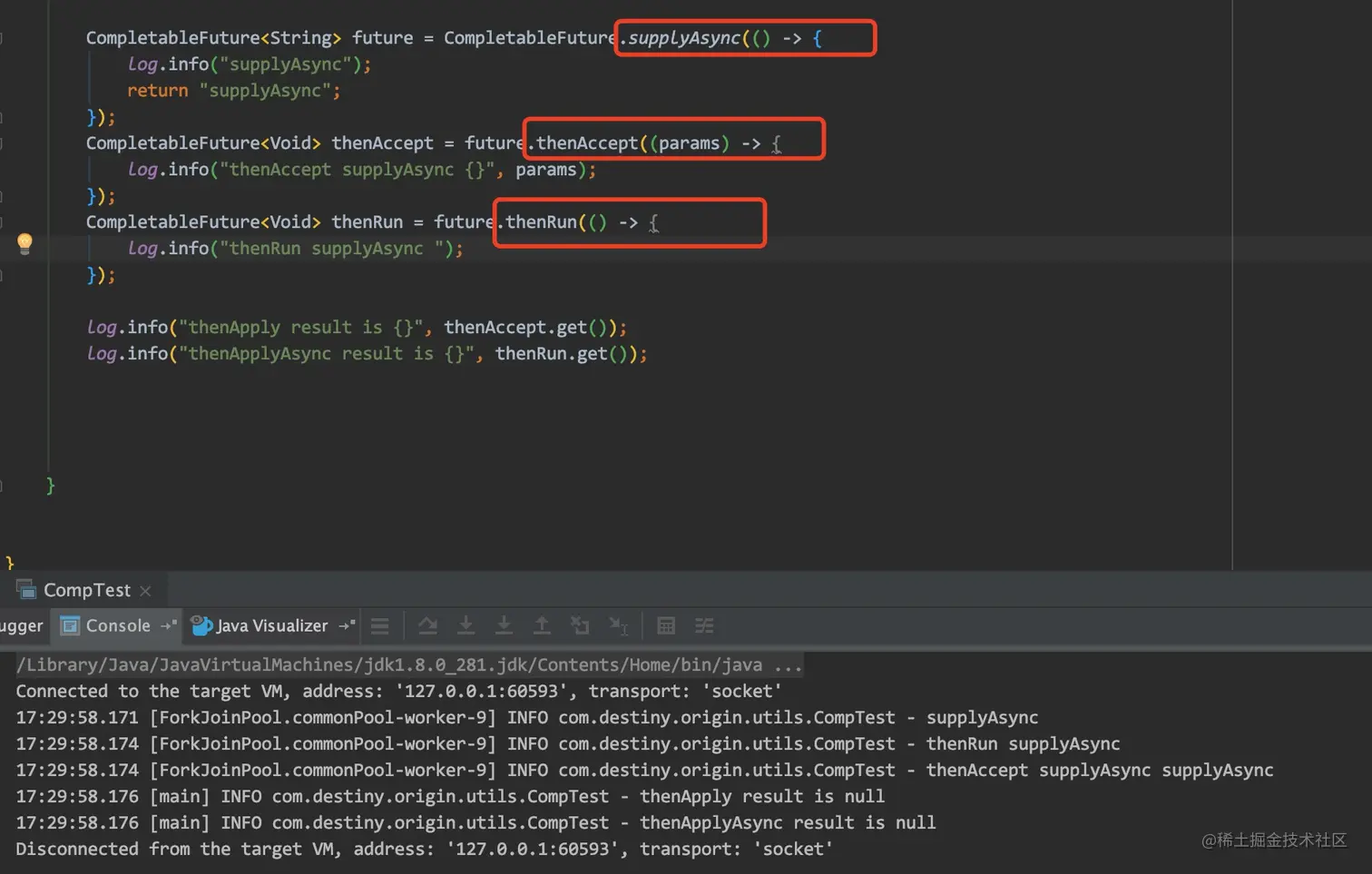Click the return keyword in lambda

coord(157,91)
